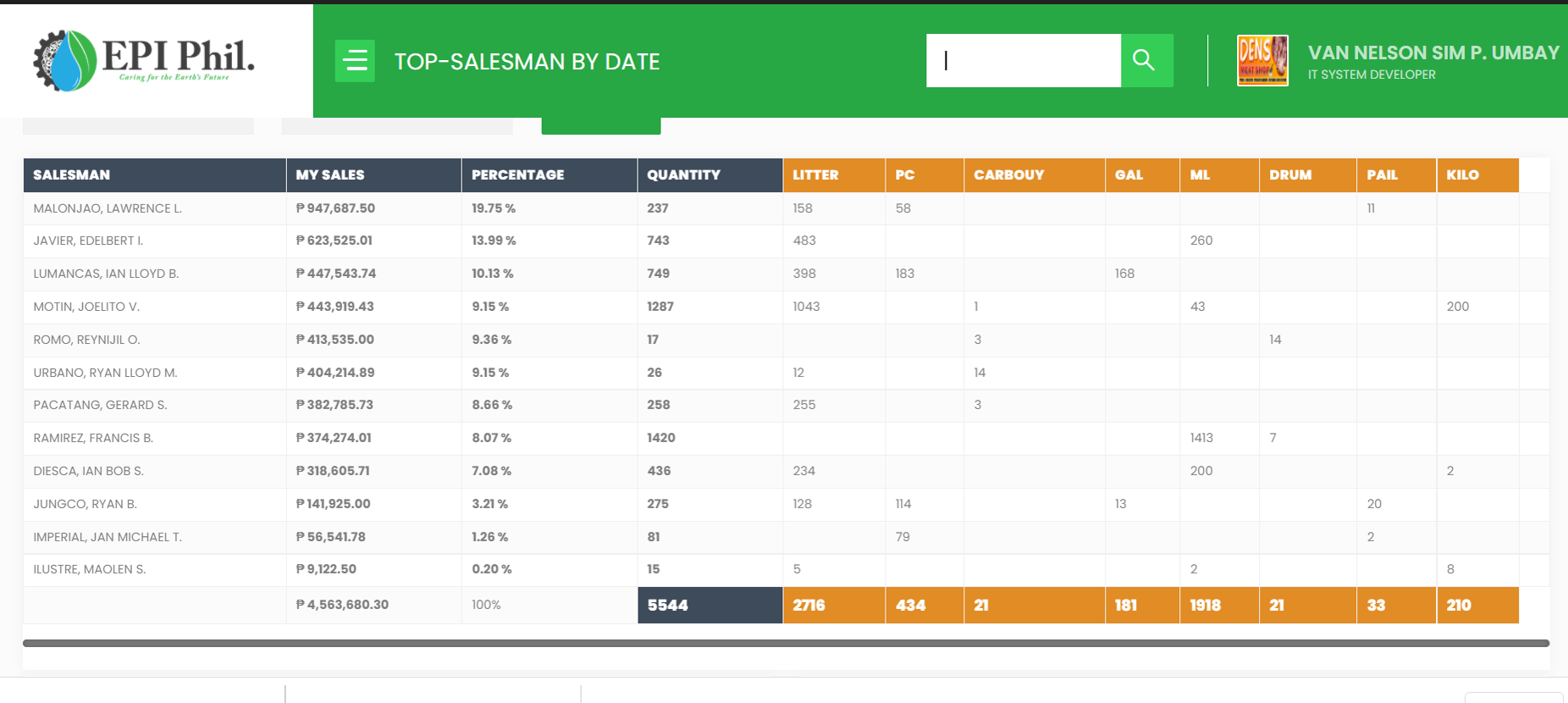This screenshot has height=703, width=1568.
Task: Select MALONJAO, LAWRENCE L. row
Action: click(x=786, y=208)
